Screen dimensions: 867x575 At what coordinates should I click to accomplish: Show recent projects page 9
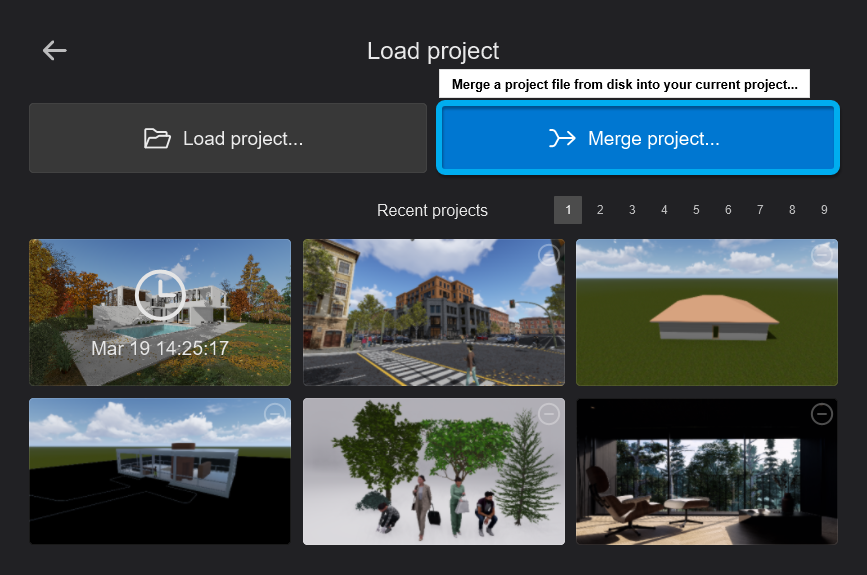[824, 210]
